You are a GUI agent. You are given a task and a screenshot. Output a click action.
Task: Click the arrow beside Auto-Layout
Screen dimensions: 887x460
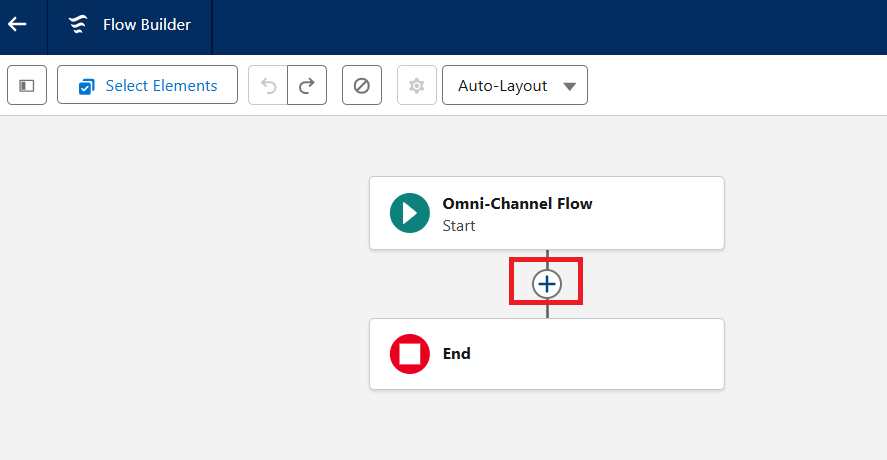(570, 86)
